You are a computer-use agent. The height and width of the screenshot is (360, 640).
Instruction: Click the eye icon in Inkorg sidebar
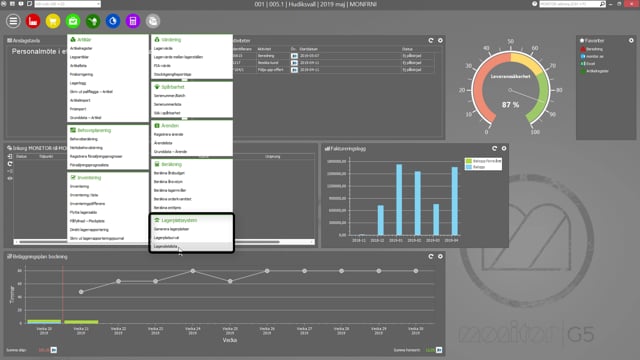(10, 178)
